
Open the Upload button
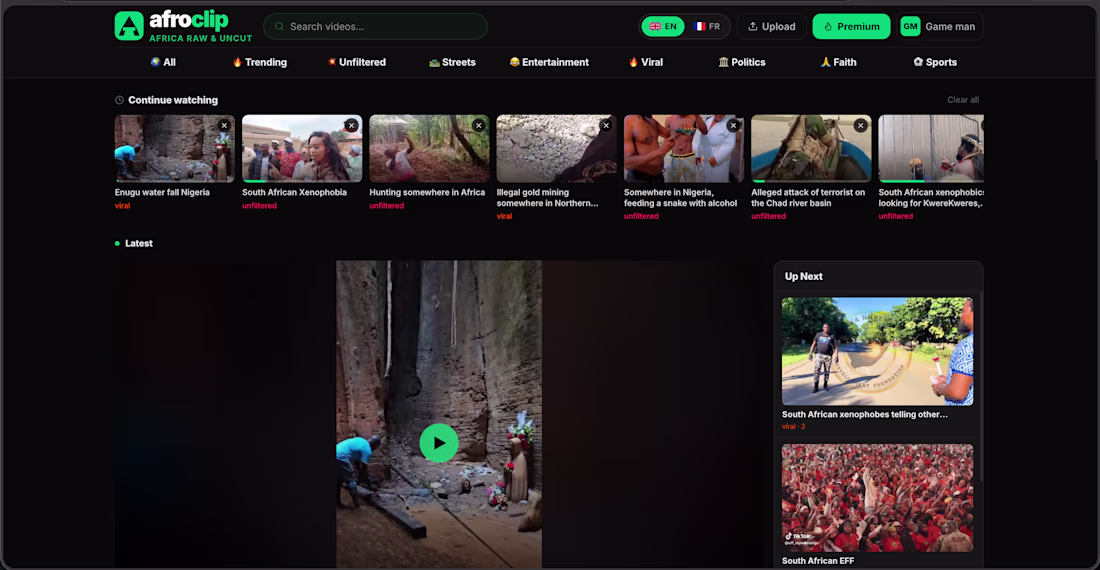pyautogui.click(x=772, y=27)
